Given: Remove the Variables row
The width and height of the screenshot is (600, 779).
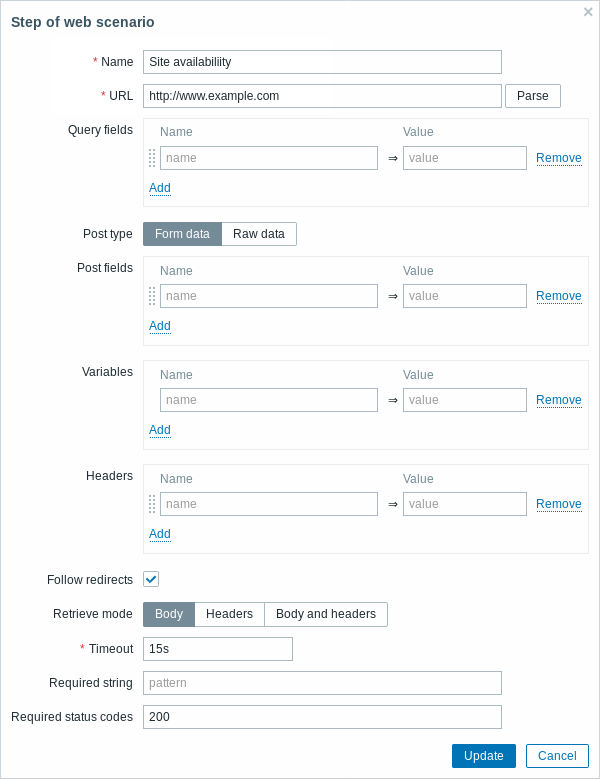Looking at the screenshot, I should [x=559, y=400].
